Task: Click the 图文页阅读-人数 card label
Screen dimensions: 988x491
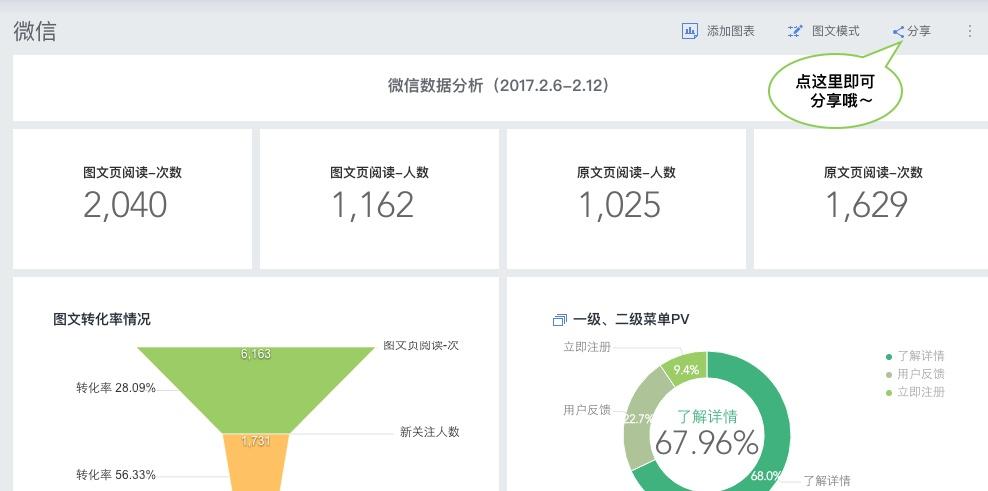Action: (379, 172)
